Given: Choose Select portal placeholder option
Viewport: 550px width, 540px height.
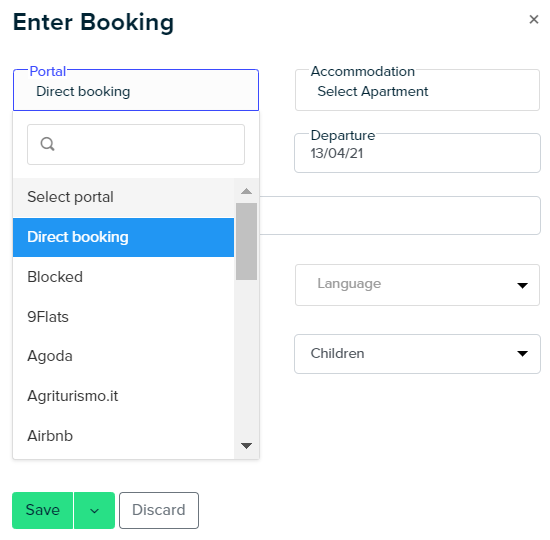Looking at the screenshot, I should pyautogui.click(x=123, y=198).
